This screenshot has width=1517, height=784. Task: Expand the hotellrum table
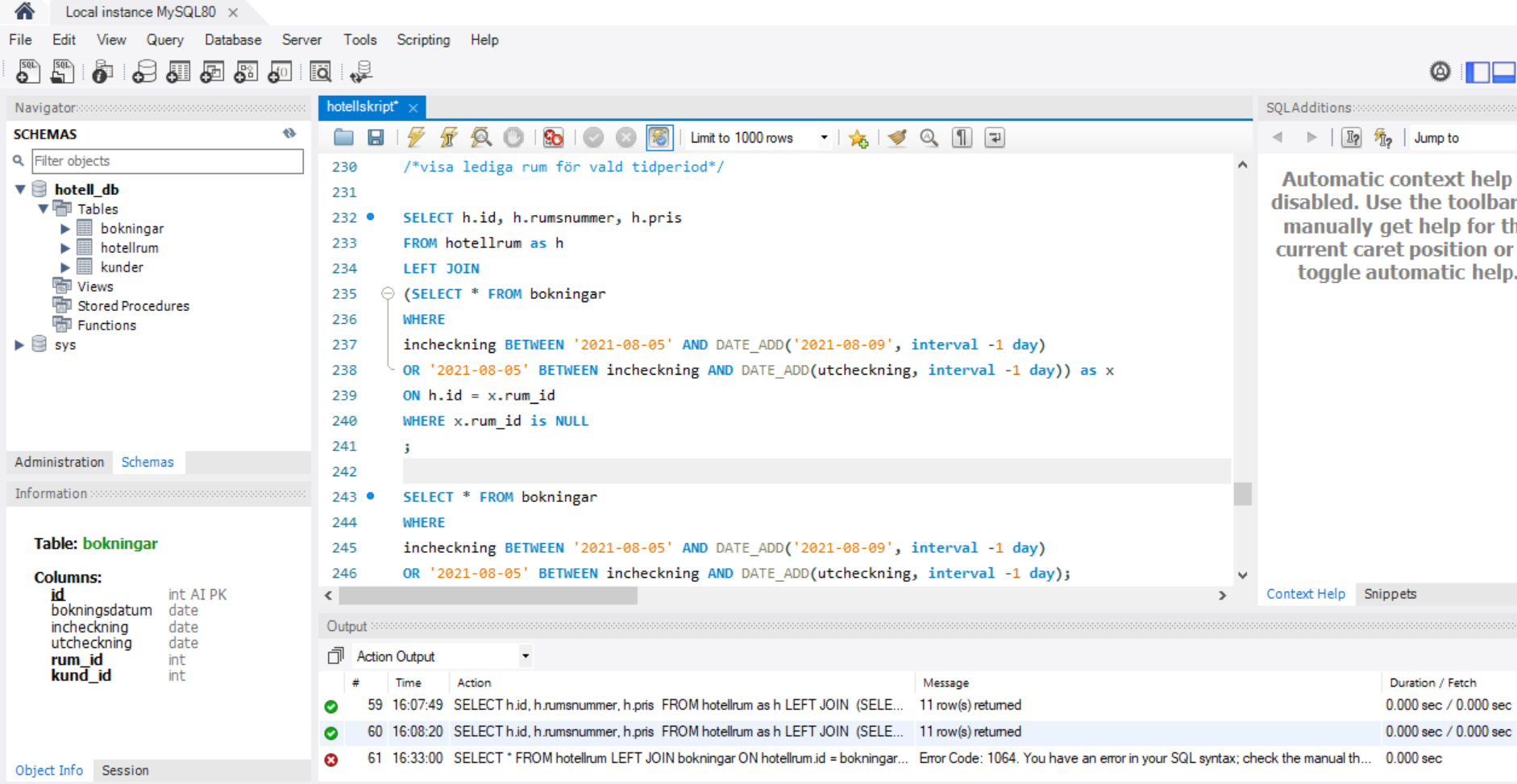65,248
